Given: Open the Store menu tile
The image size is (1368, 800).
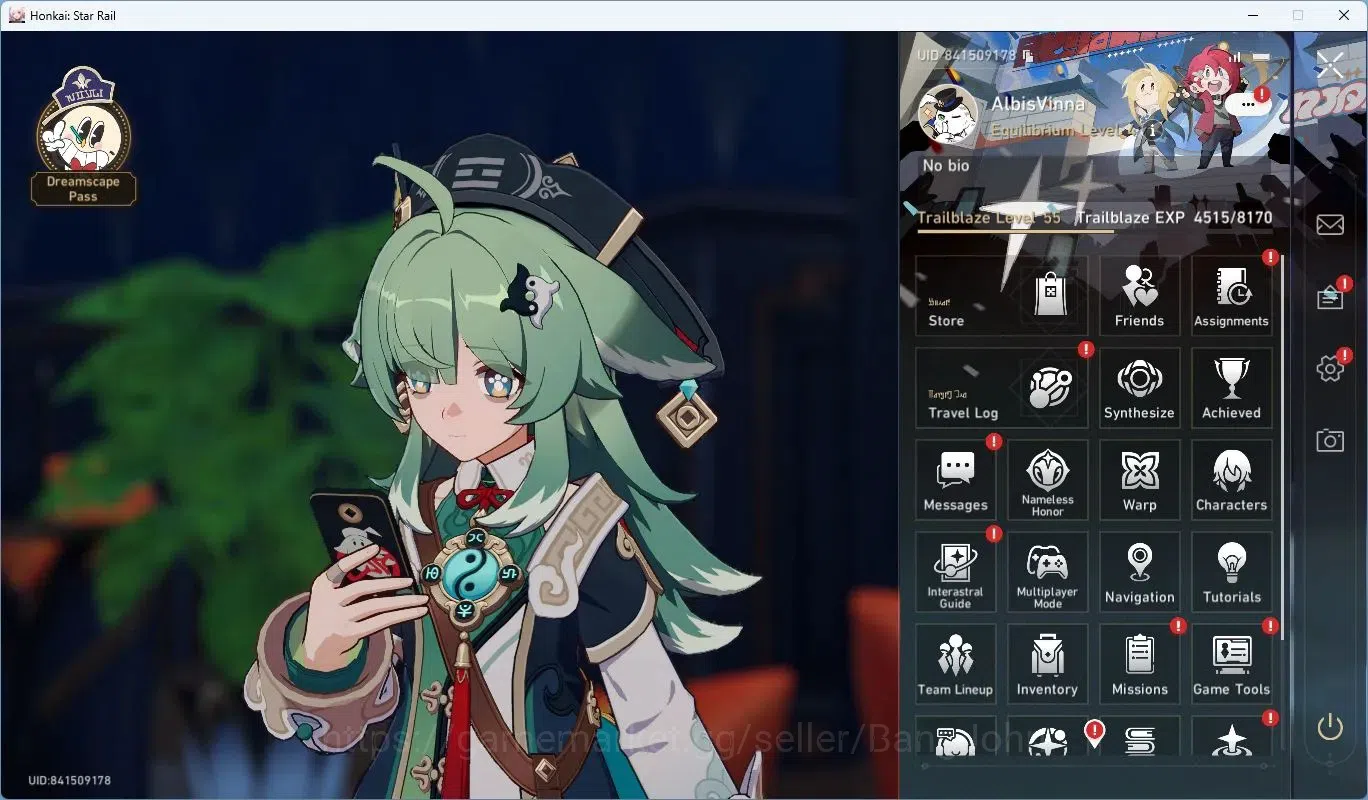Looking at the screenshot, I should 1001,295.
